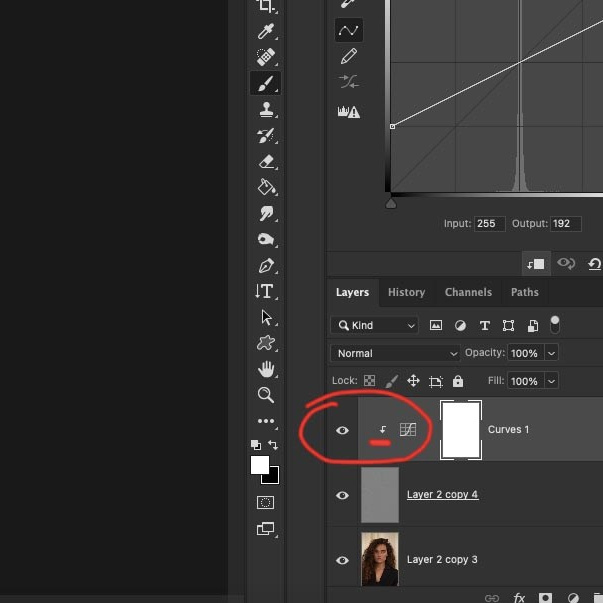This screenshot has width=603, height=603.
Task: Select the Paint Bucket tool
Action: click(x=266, y=187)
